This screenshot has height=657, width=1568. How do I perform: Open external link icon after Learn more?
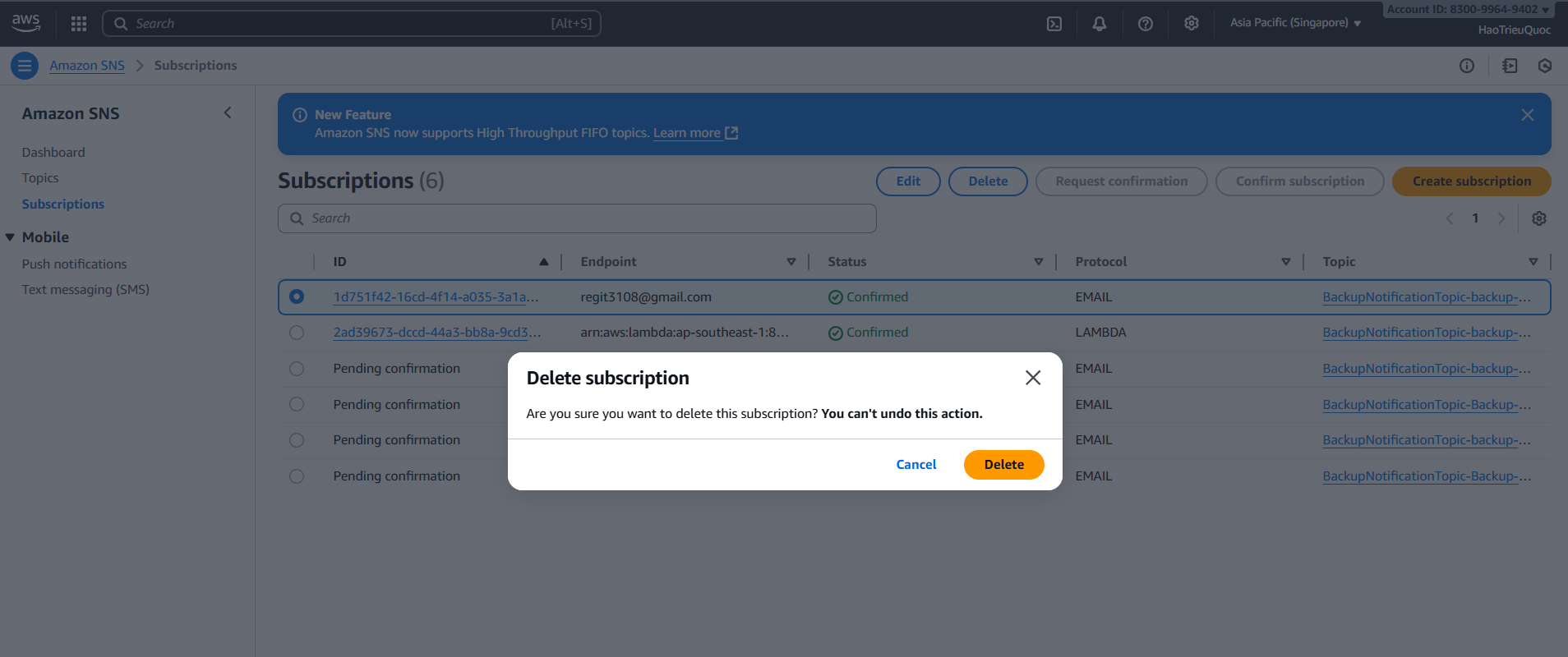tap(731, 133)
